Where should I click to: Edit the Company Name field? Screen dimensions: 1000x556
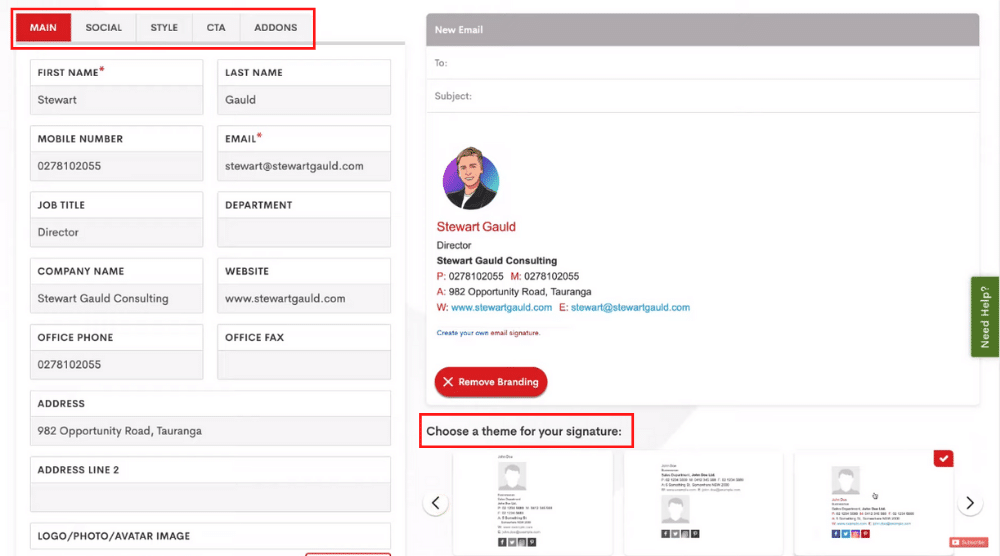117,299
